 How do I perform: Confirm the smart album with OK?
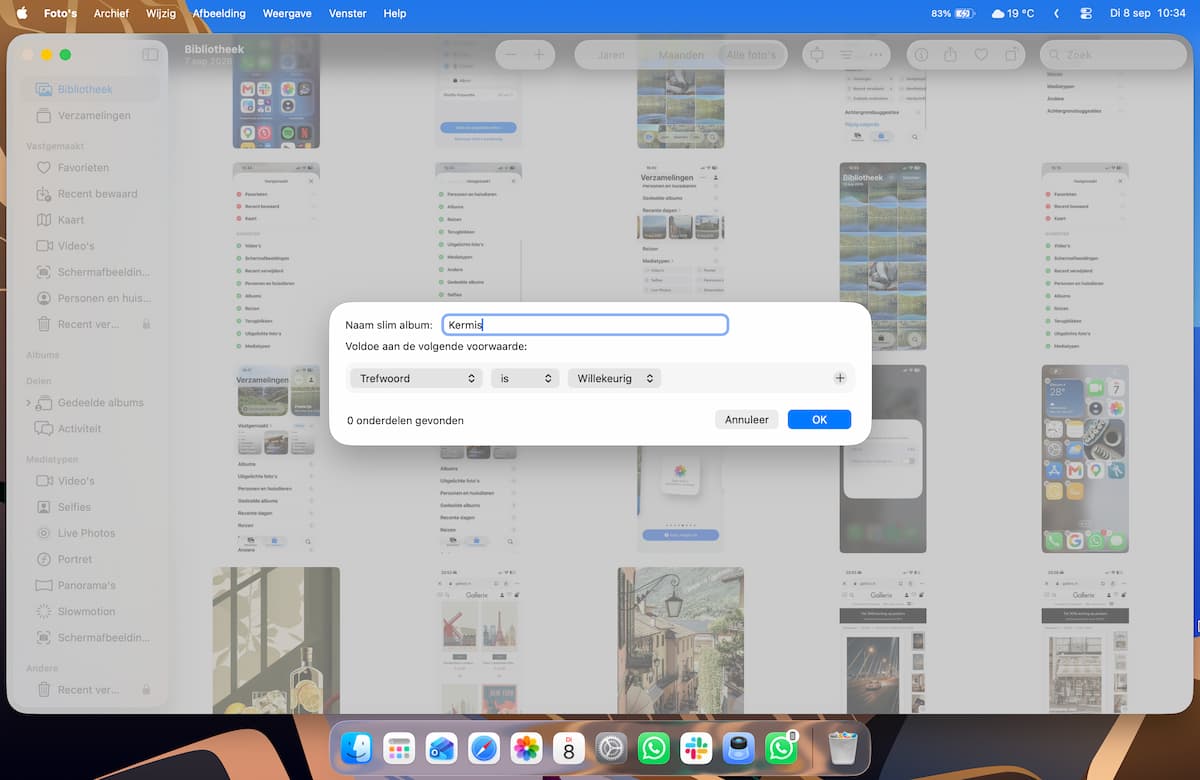point(819,420)
